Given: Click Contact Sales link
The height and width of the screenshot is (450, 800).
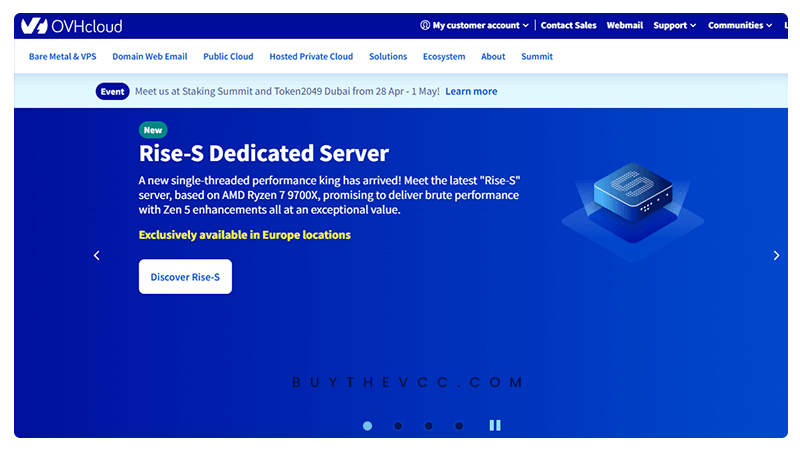Looking at the screenshot, I should 568,25.
